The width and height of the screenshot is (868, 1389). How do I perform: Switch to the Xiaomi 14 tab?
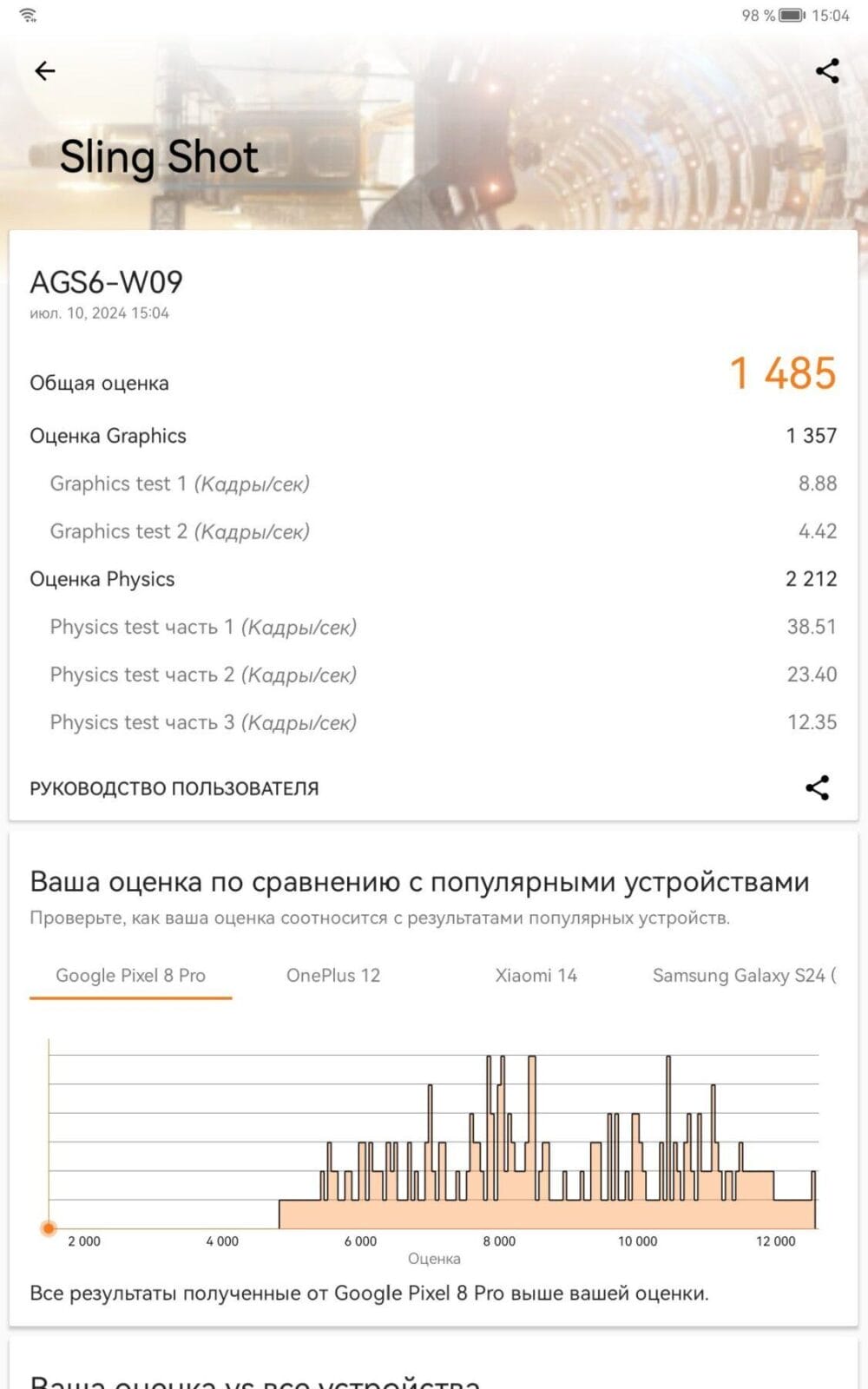point(536,975)
